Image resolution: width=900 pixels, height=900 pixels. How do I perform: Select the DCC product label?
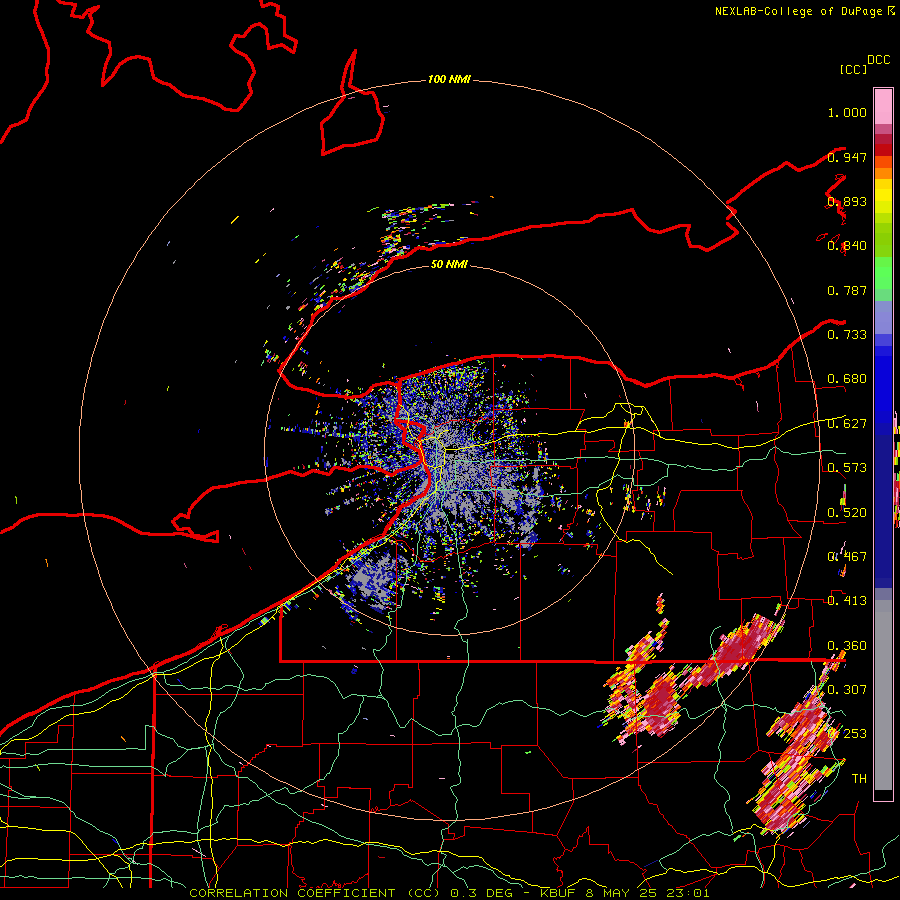pyautogui.click(x=879, y=60)
